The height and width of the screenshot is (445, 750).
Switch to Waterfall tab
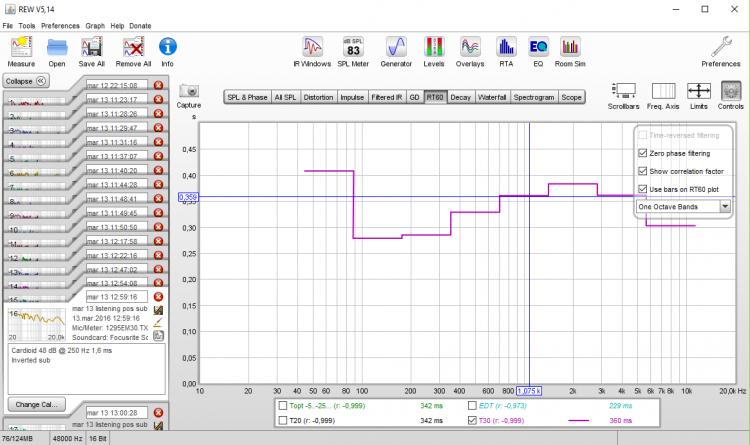(x=492, y=97)
